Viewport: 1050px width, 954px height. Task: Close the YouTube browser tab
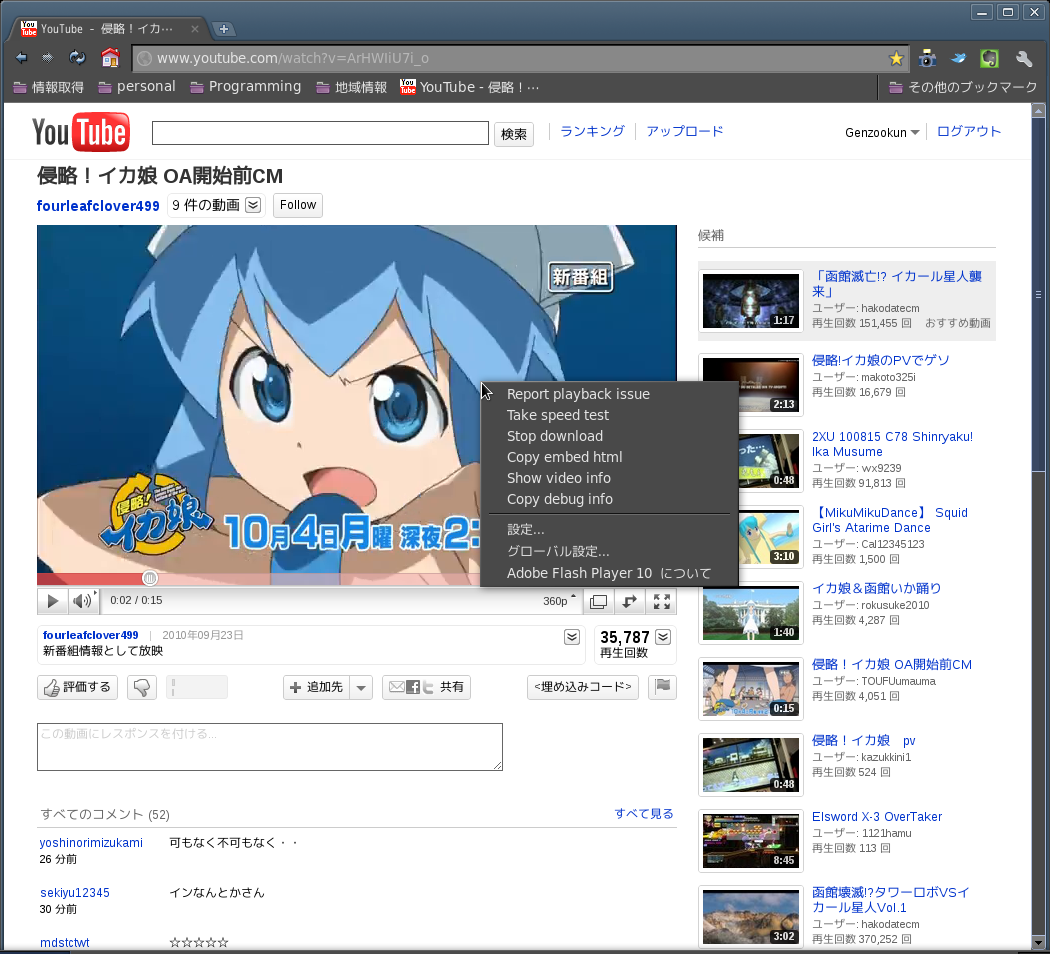coord(194,29)
